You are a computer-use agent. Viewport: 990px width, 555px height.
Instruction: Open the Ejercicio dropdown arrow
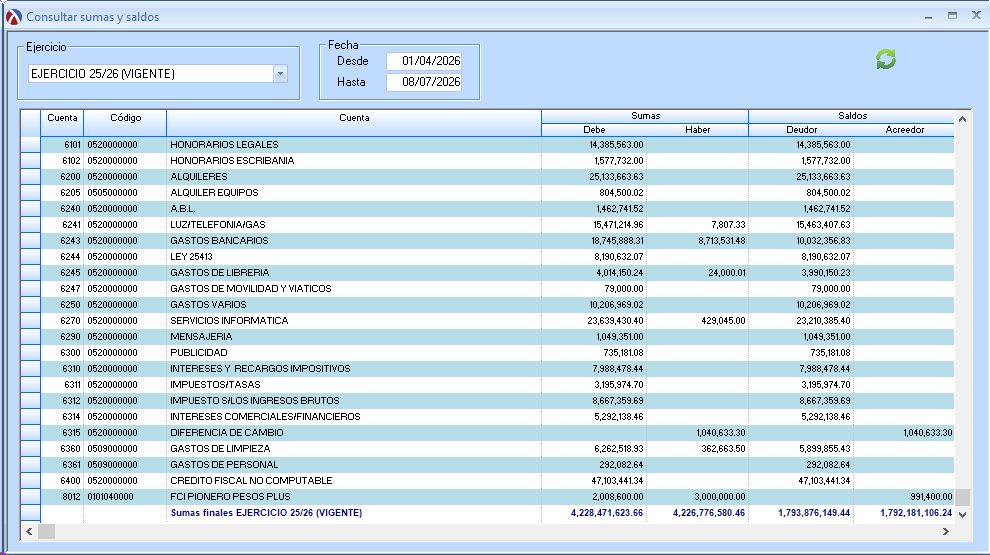[x=280, y=74]
